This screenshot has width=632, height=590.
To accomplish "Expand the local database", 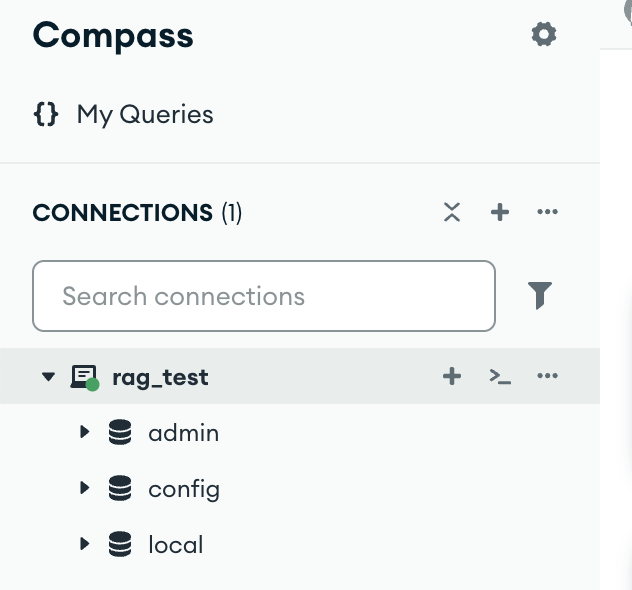I will tap(85, 544).
